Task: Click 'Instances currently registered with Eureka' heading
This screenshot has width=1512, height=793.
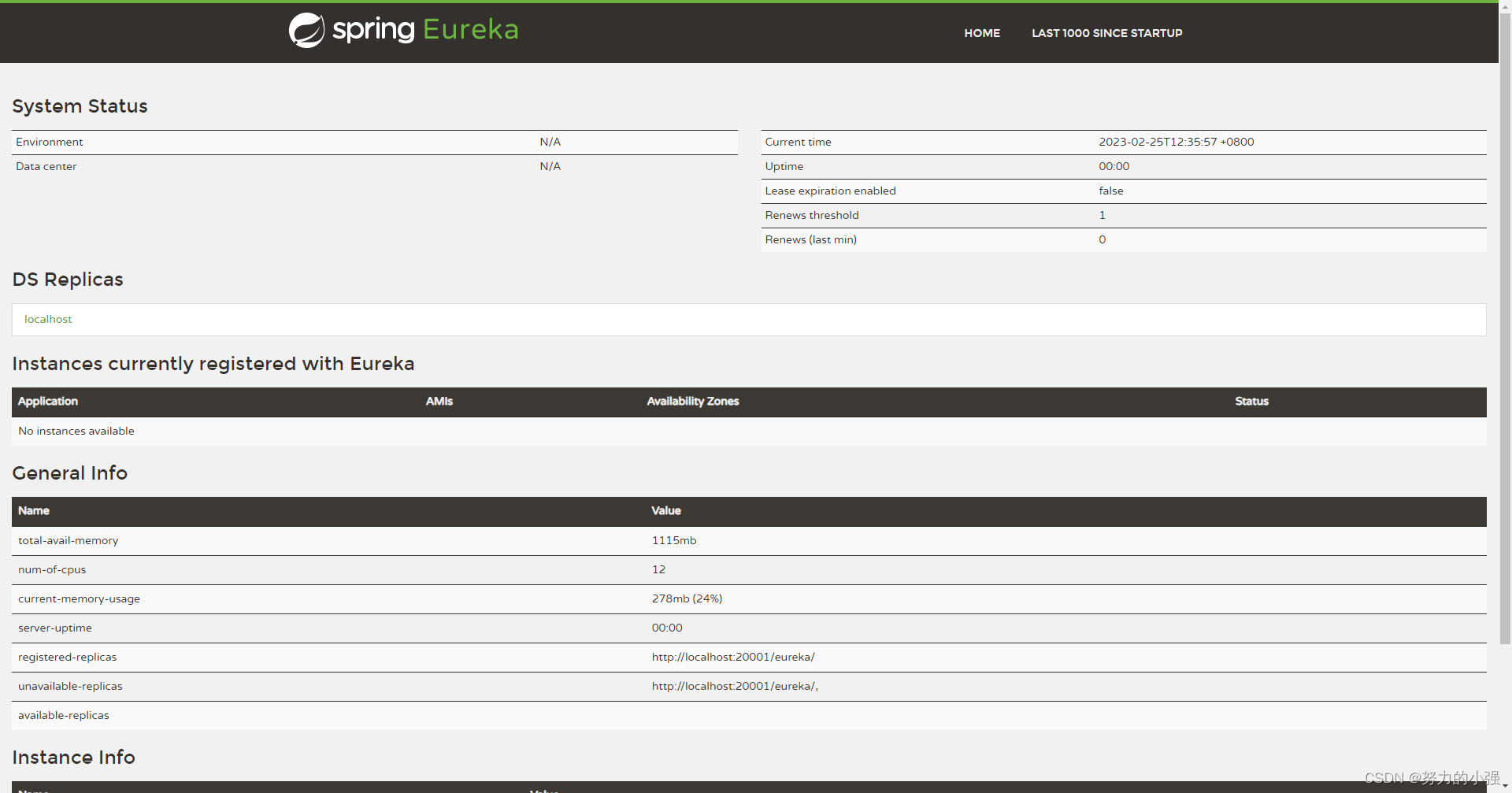Action: (213, 364)
